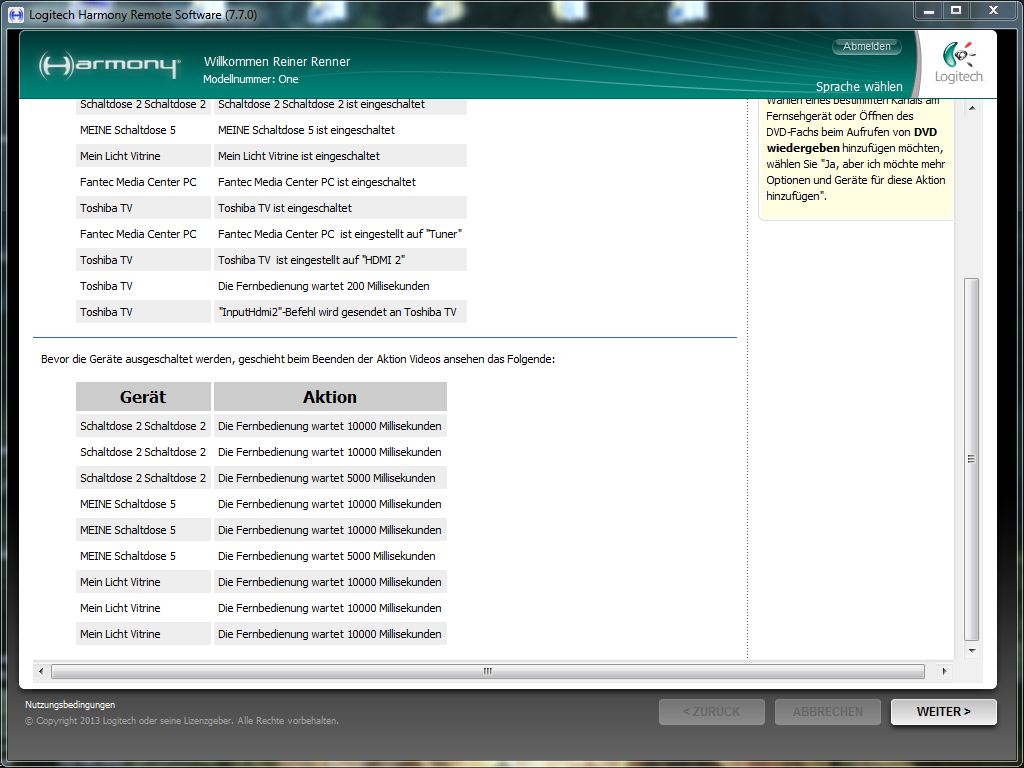
Task: Open the Nutzungsbedingungen link
Action: [x=70, y=705]
